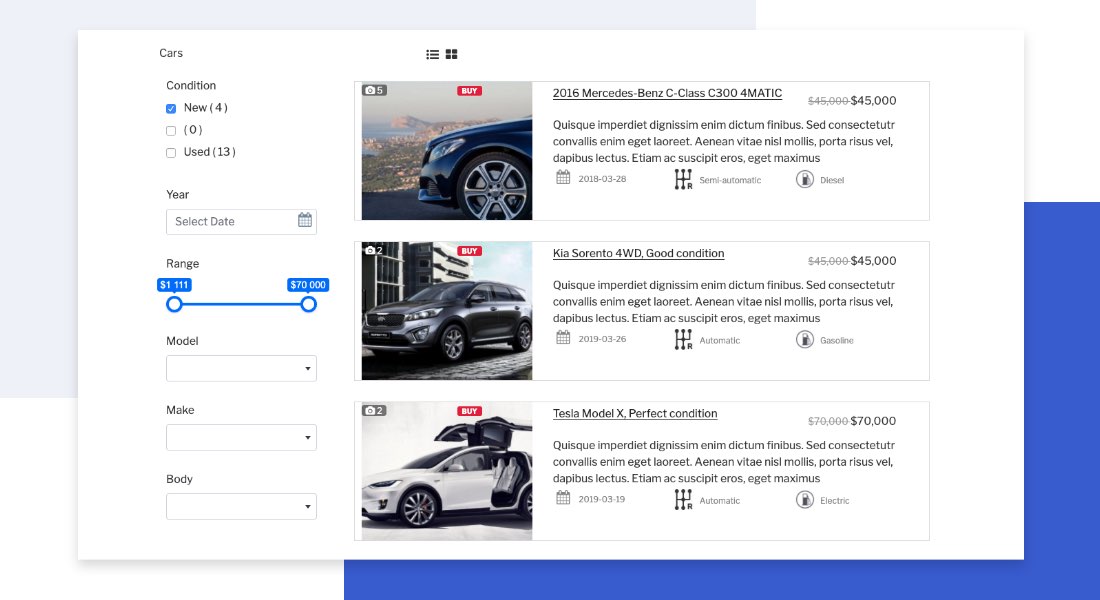
Task: Switch to grid view layout
Action: (452, 53)
